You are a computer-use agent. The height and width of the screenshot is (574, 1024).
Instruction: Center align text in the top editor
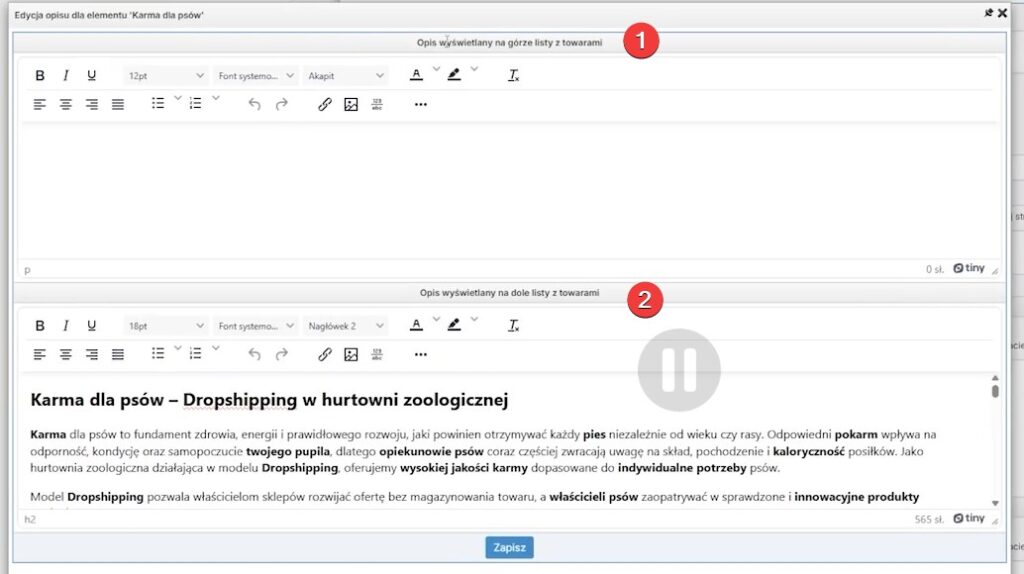point(65,104)
